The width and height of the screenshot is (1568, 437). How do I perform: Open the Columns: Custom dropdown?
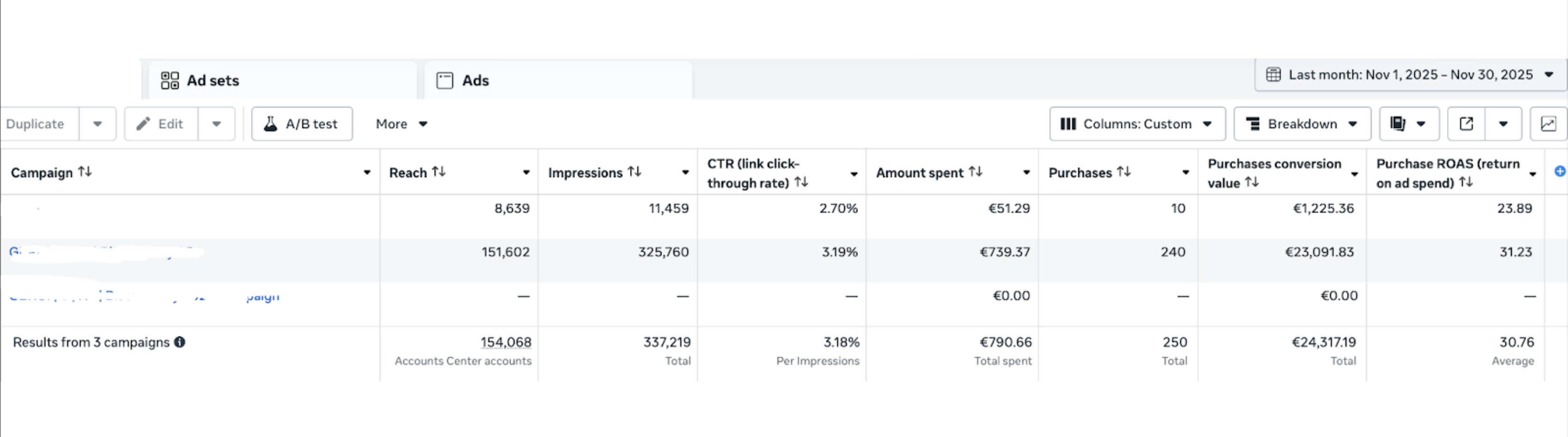tap(1137, 123)
